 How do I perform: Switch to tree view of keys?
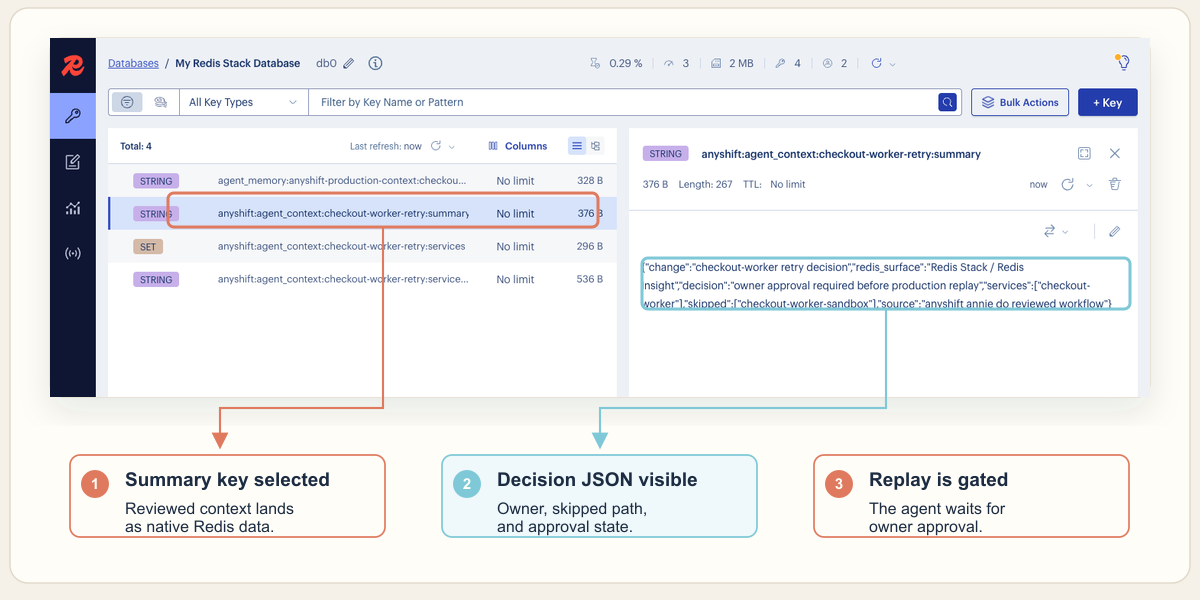click(595, 146)
